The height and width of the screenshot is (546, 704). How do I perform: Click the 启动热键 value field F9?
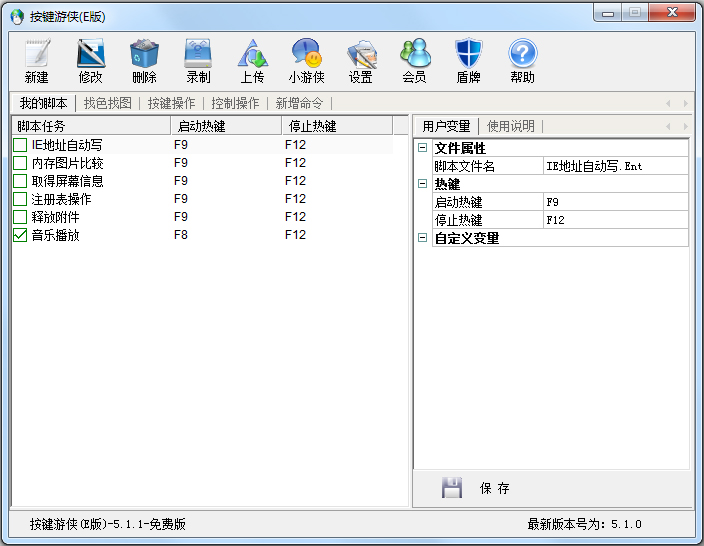click(614, 202)
